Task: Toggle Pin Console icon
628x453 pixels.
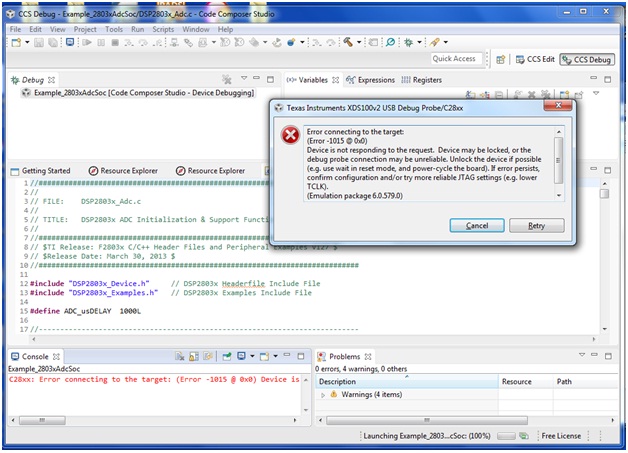Action: (227, 356)
